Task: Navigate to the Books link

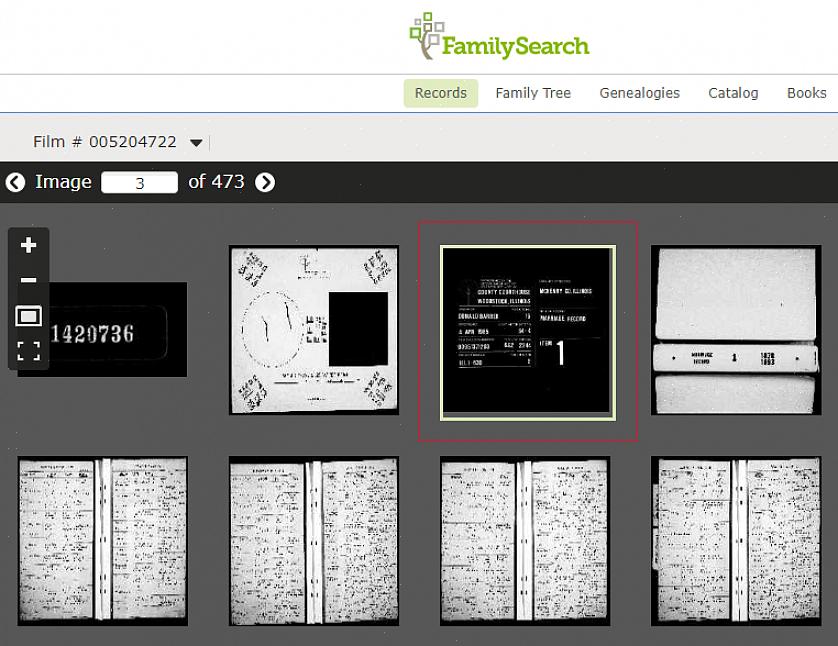Action: pyautogui.click(x=806, y=93)
